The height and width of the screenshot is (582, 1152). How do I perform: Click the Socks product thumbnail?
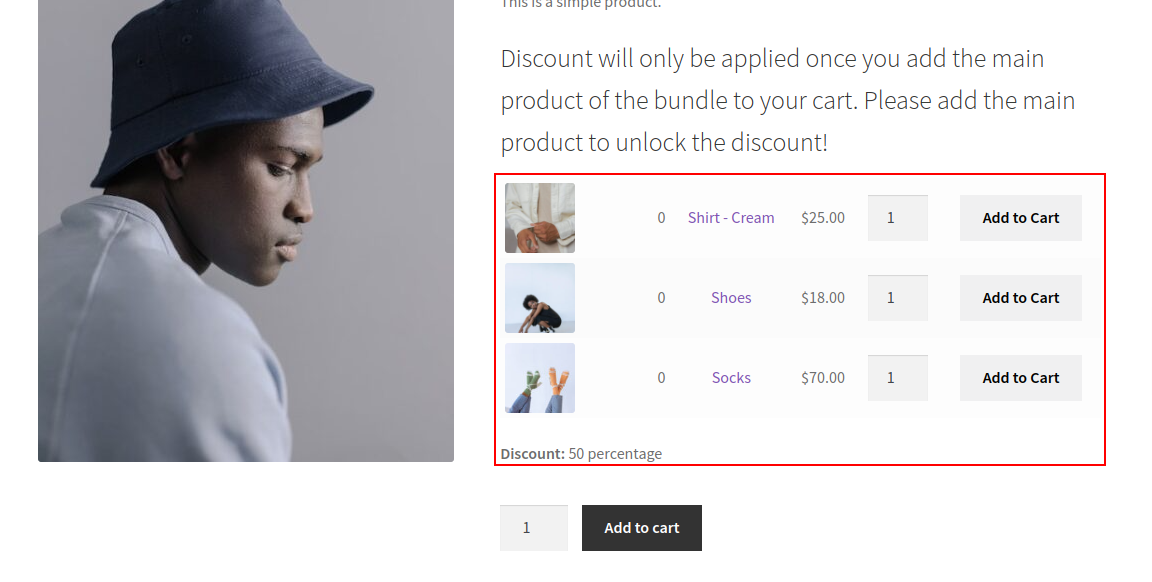coord(539,377)
